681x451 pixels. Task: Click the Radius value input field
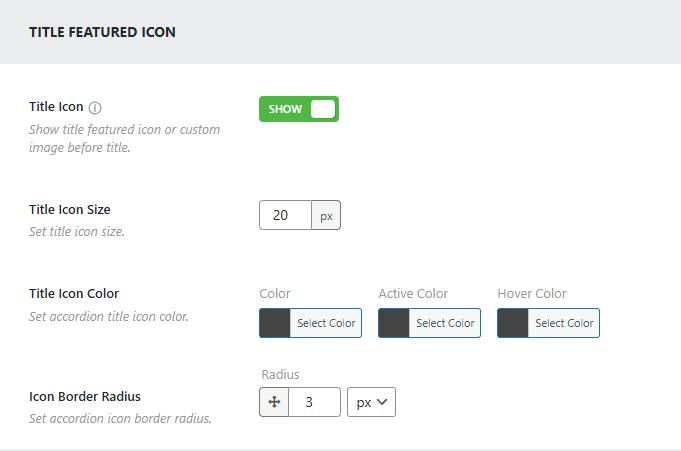pyautogui.click(x=314, y=402)
